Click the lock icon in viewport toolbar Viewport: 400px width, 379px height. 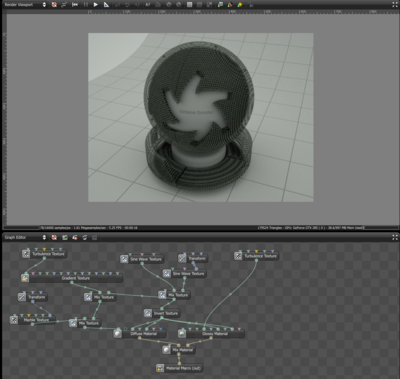point(251,4)
